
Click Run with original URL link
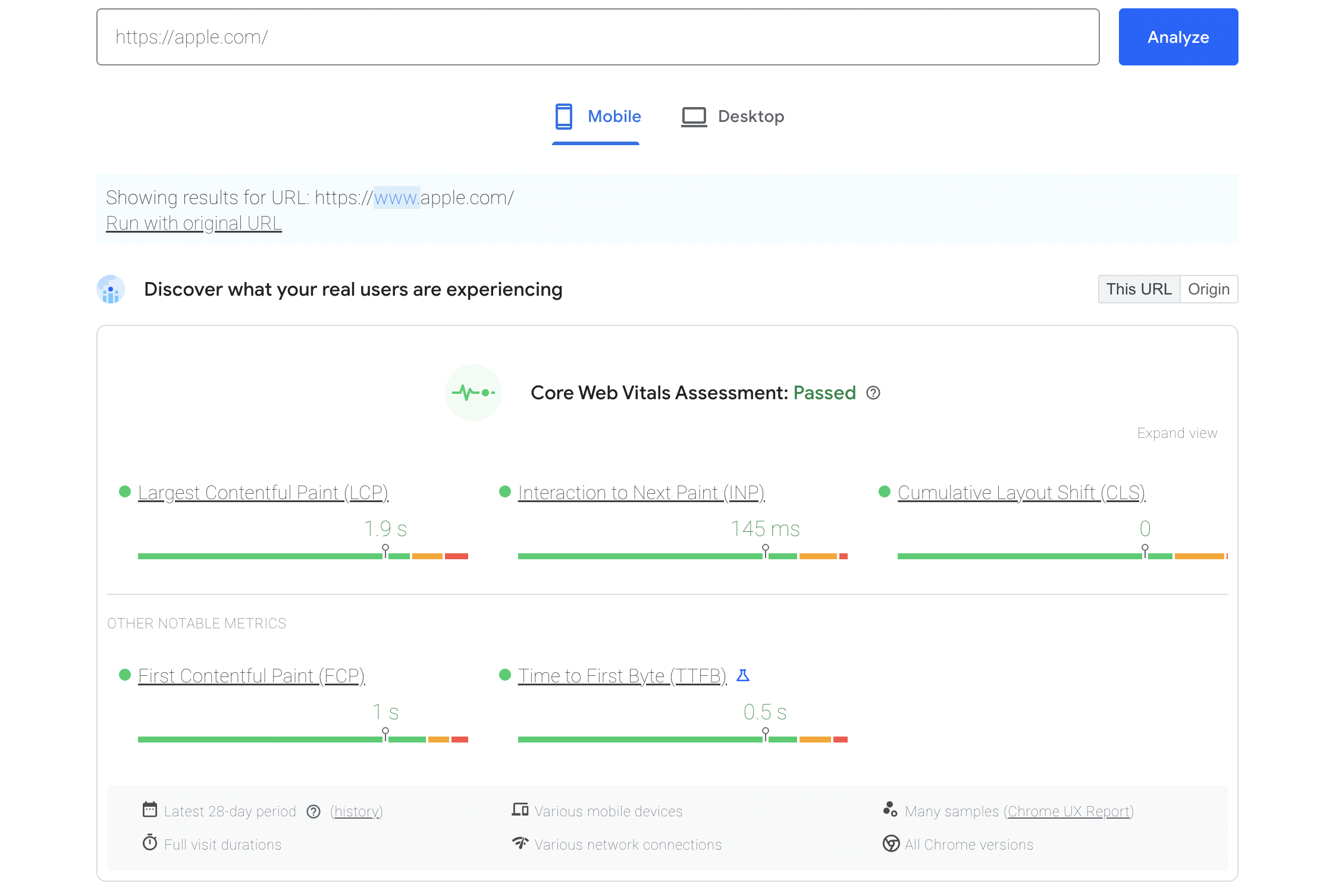[193, 223]
